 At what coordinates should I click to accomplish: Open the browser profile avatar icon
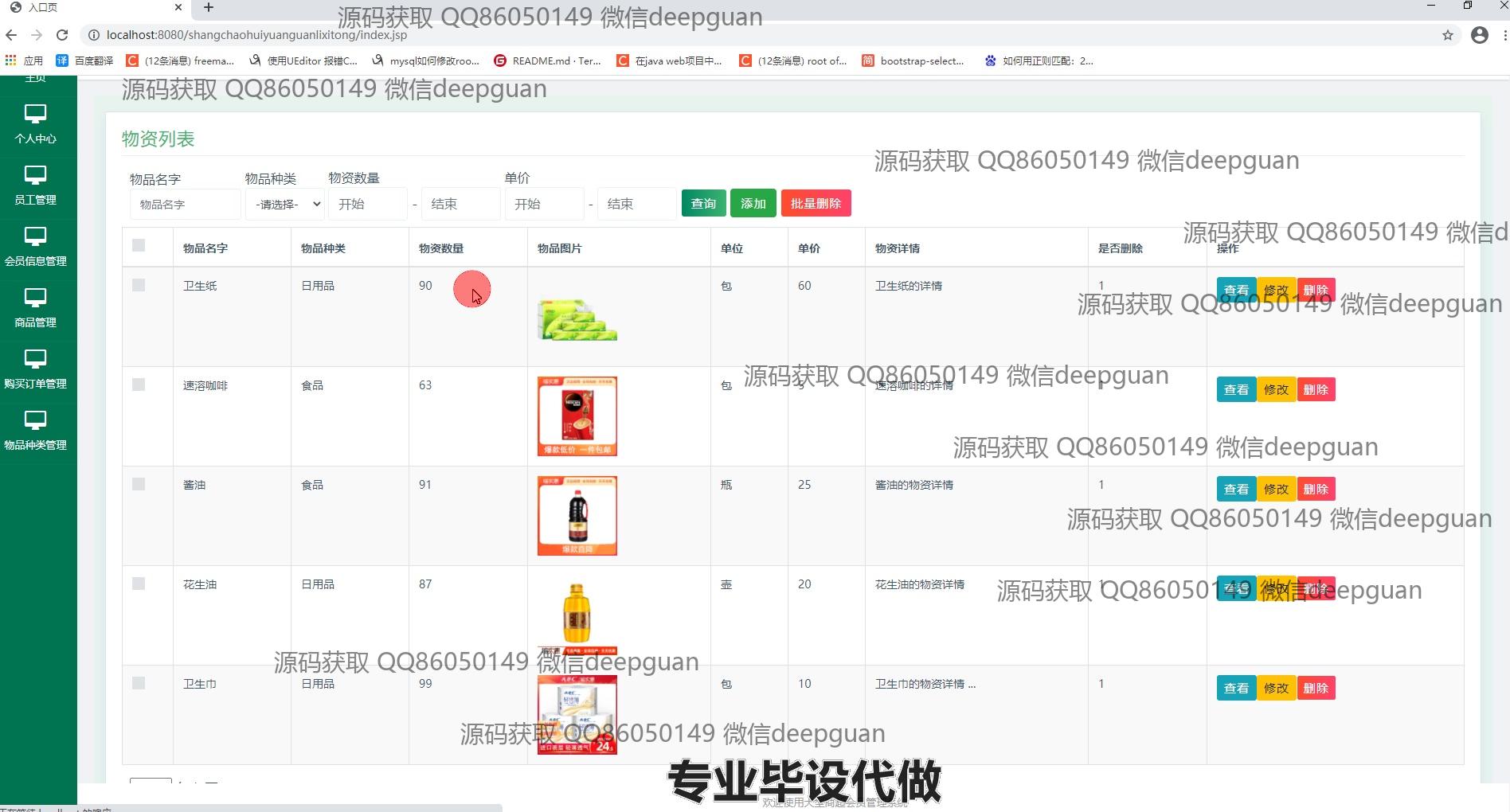pos(1479,35)
